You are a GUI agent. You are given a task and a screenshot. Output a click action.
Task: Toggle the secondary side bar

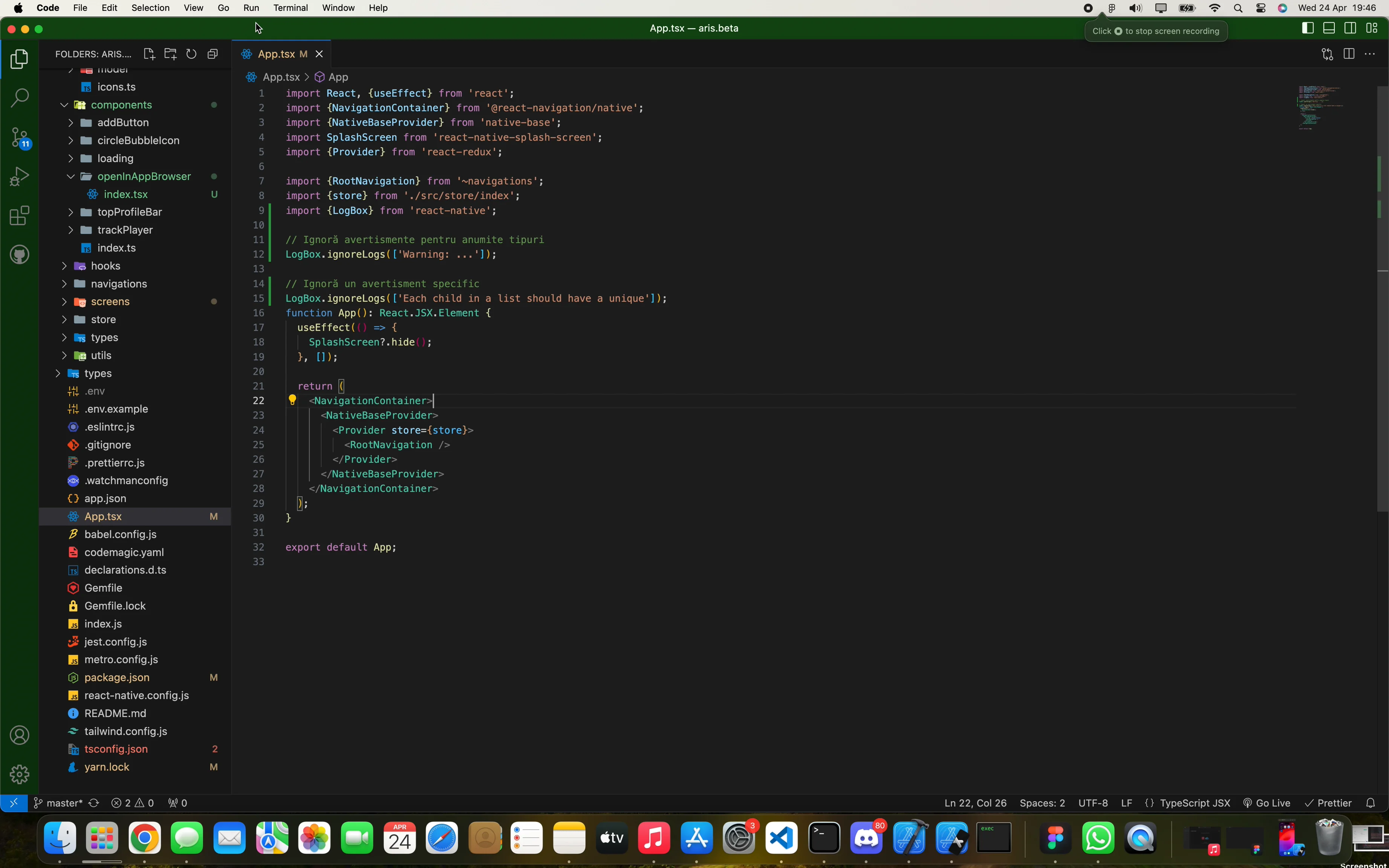tap(1351, 28)
